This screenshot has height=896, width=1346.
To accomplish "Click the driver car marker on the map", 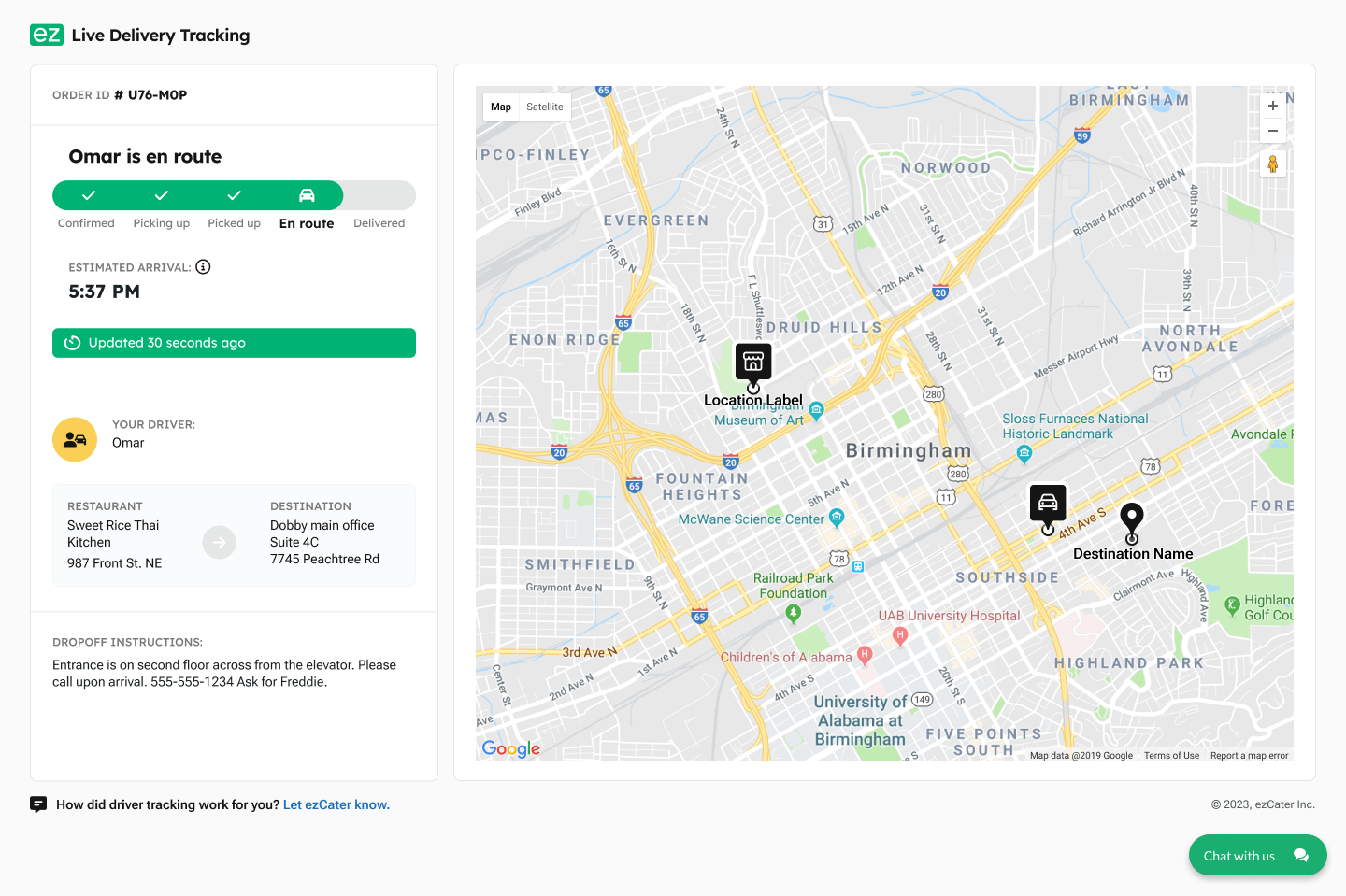I will pos(1048,502).
